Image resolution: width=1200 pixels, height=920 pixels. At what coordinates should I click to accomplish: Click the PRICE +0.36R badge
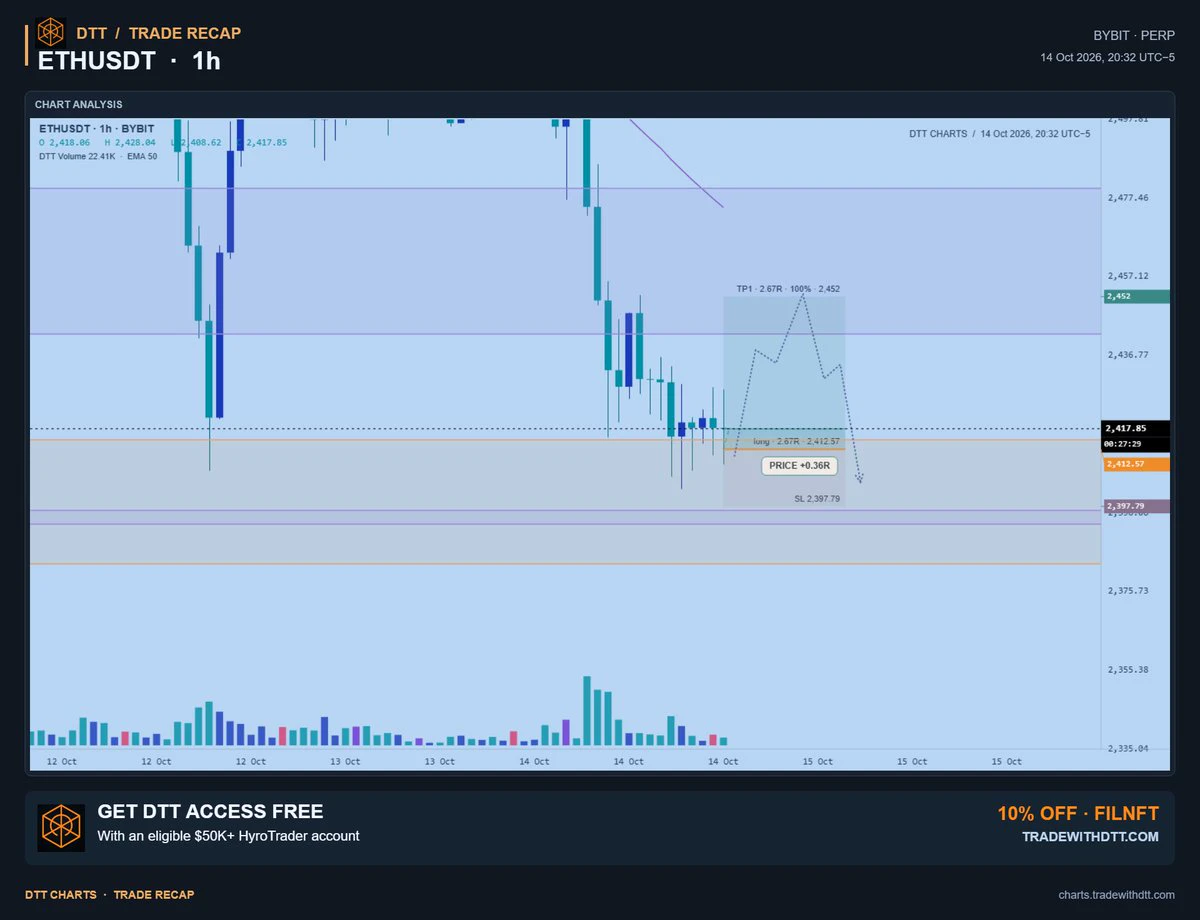[799, 466]
